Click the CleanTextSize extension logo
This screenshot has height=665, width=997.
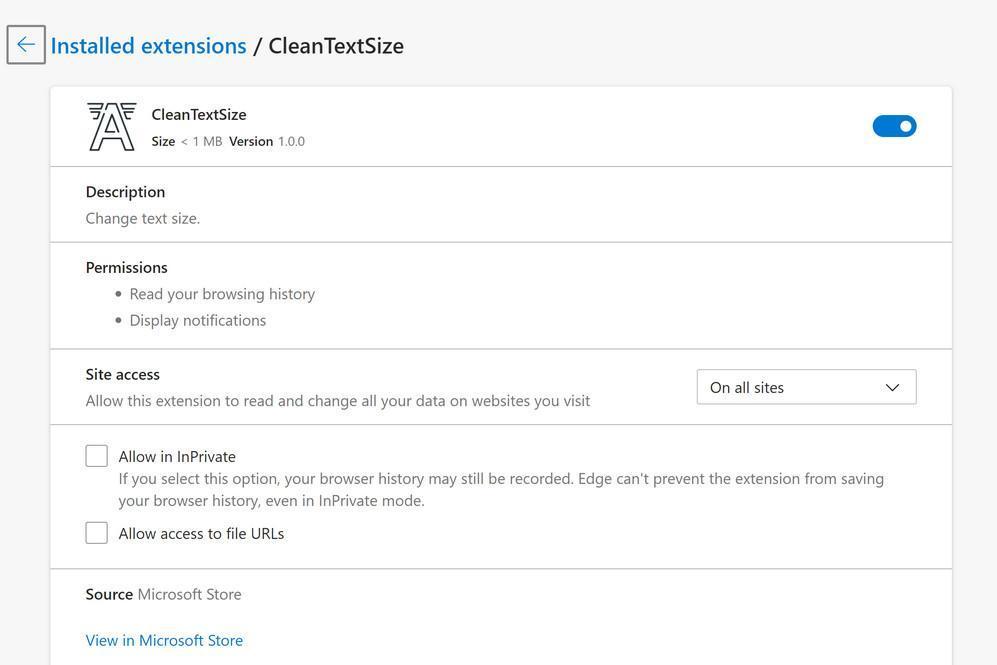click(x=111, y=127)
